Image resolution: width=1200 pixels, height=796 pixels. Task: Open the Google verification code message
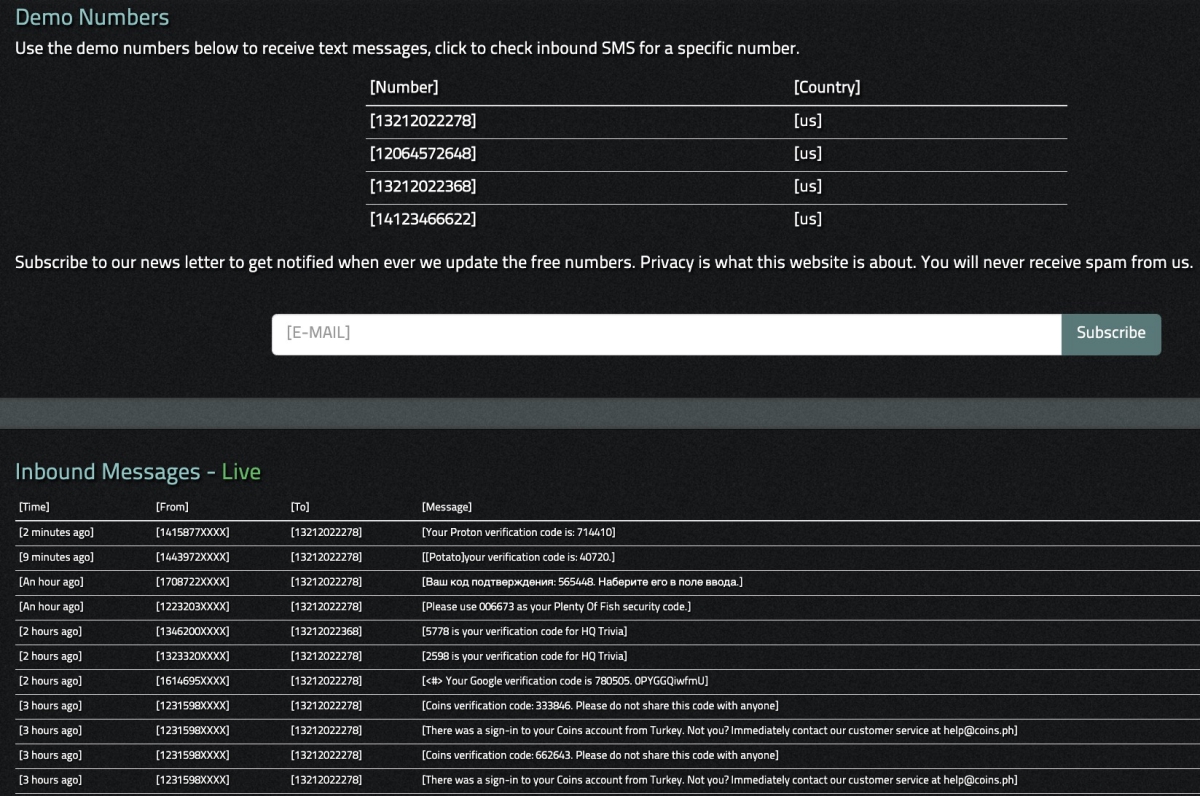click(565, 681)
